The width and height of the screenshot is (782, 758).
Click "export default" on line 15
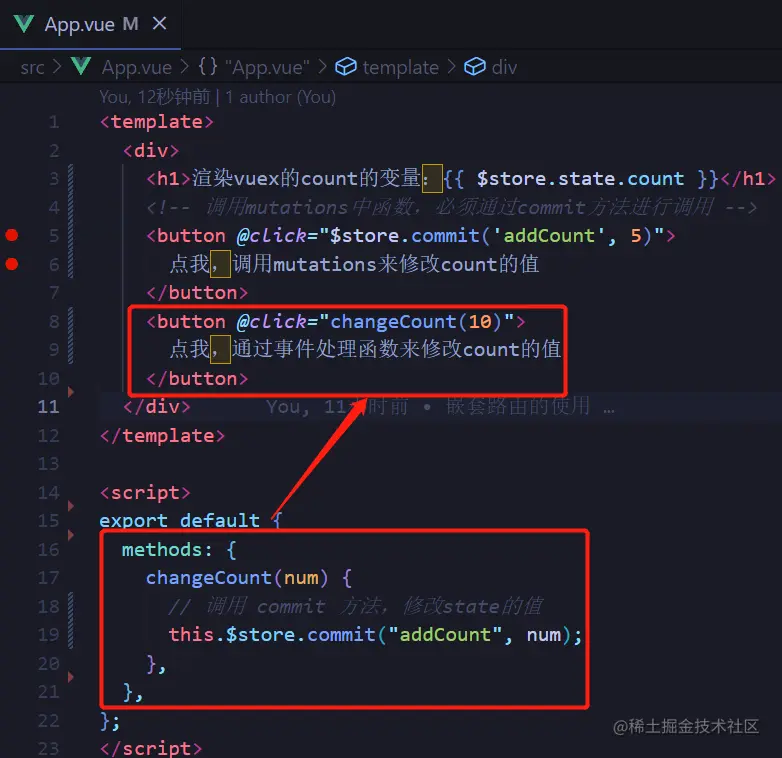point(180,521)
